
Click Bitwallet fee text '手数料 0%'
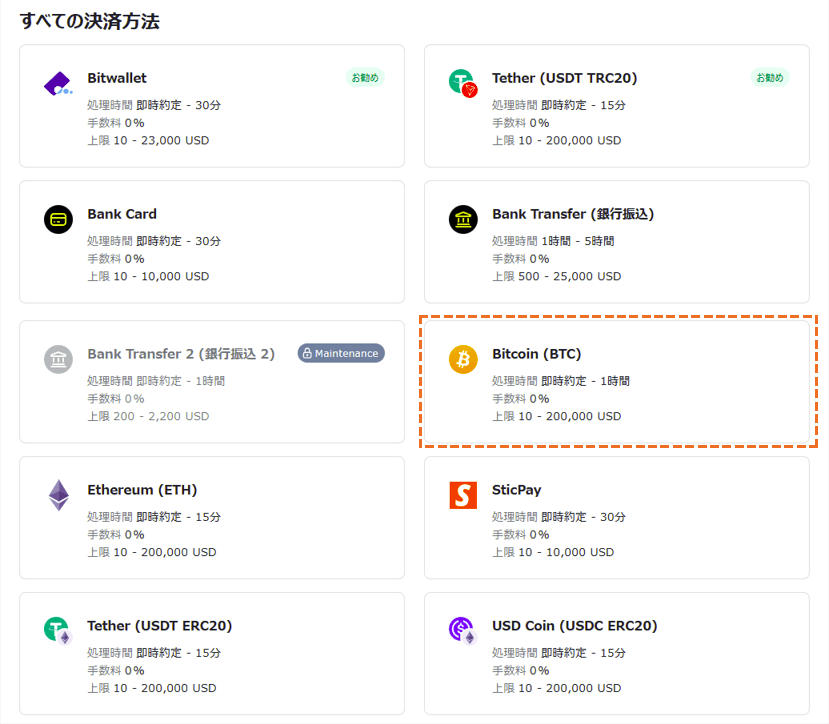(116, 123)
